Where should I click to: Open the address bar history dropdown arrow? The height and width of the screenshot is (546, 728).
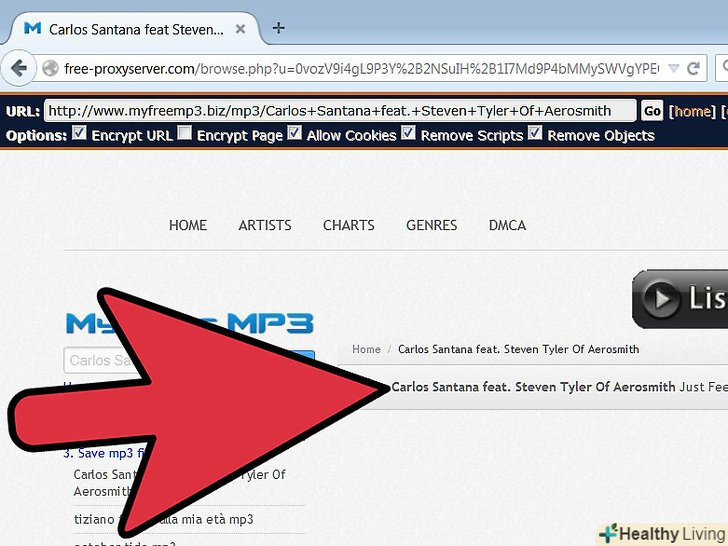[673, 69]
